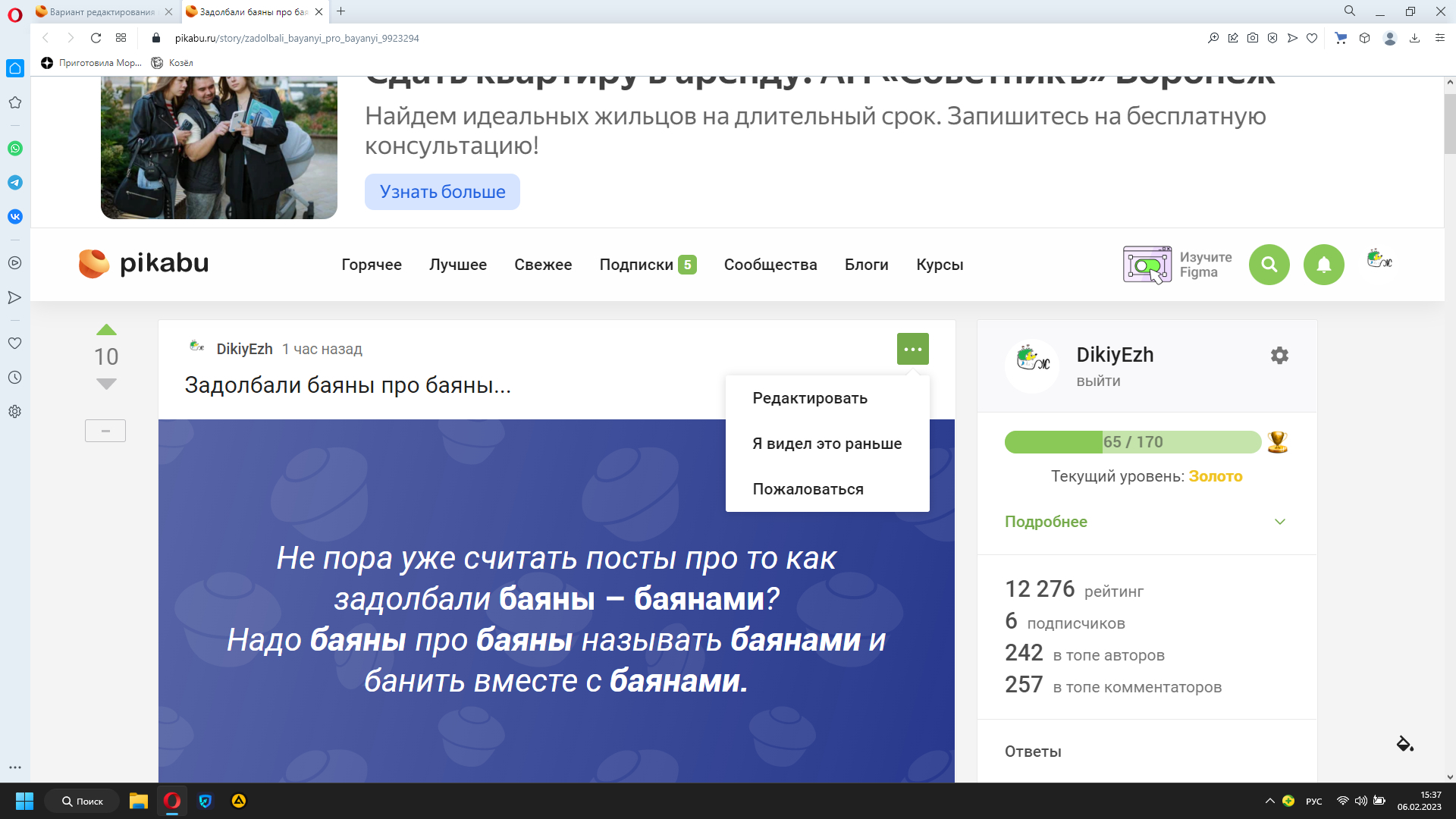This screenshot has width=1456, height=819.
Task: Click the green three-dots post menu button
Action: [912, 350]
